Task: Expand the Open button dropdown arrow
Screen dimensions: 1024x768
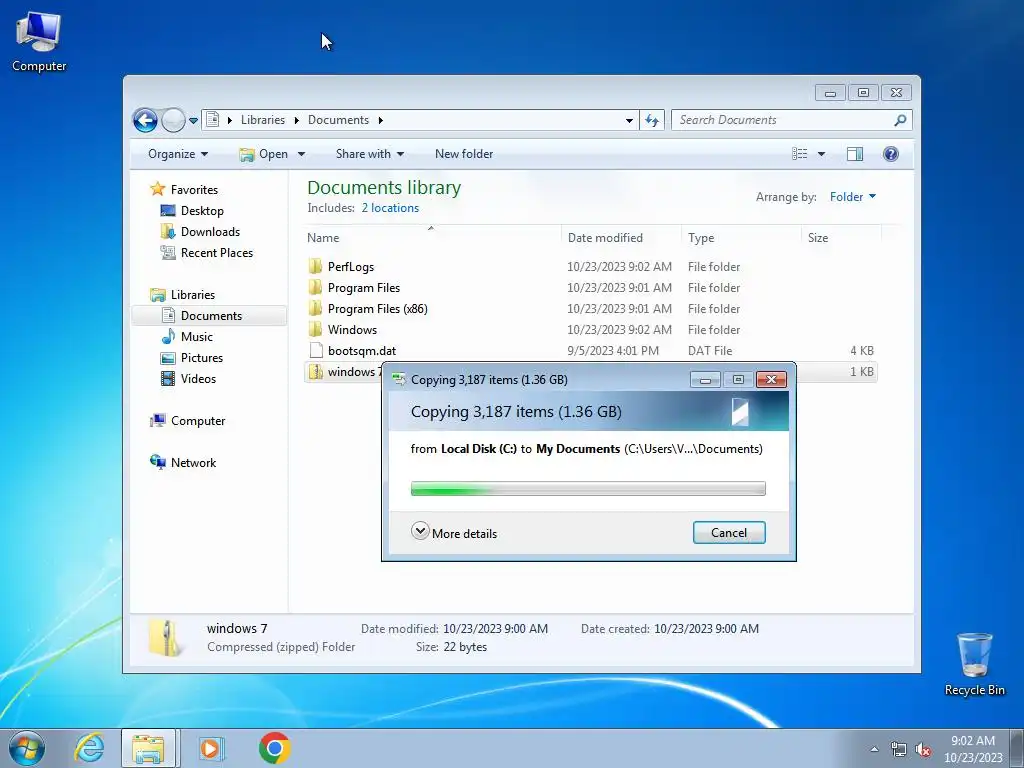Action: 301,154
